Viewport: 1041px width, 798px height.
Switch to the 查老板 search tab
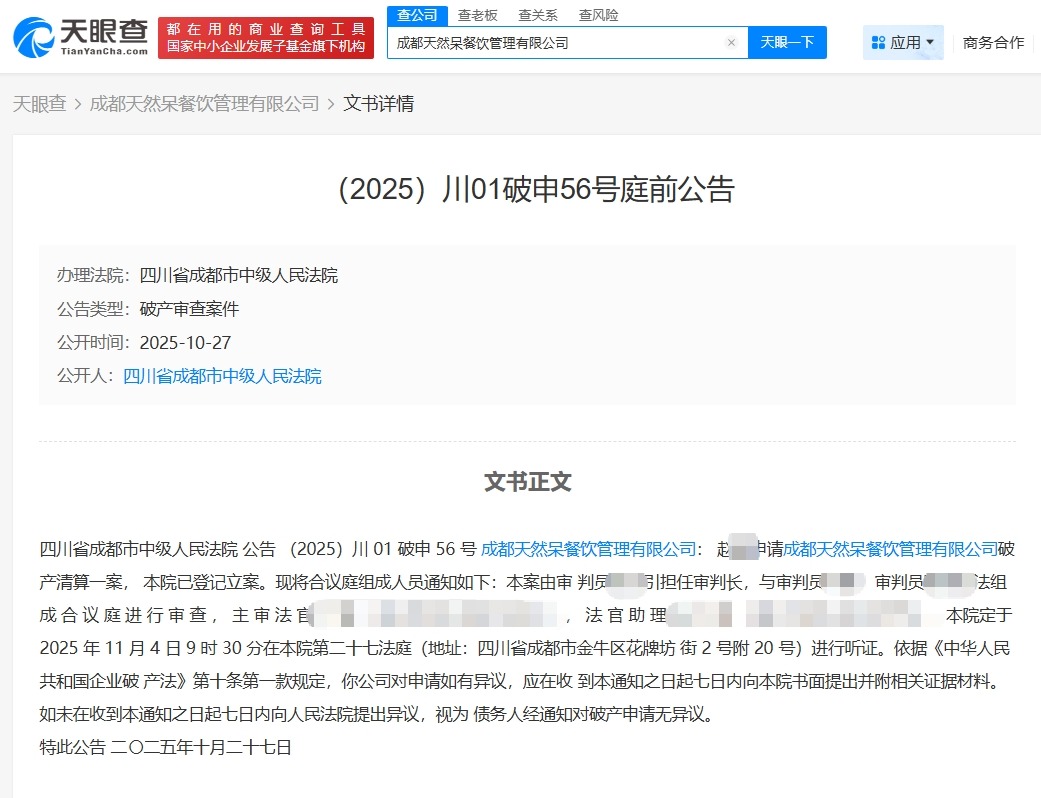(x=477, y=15)
